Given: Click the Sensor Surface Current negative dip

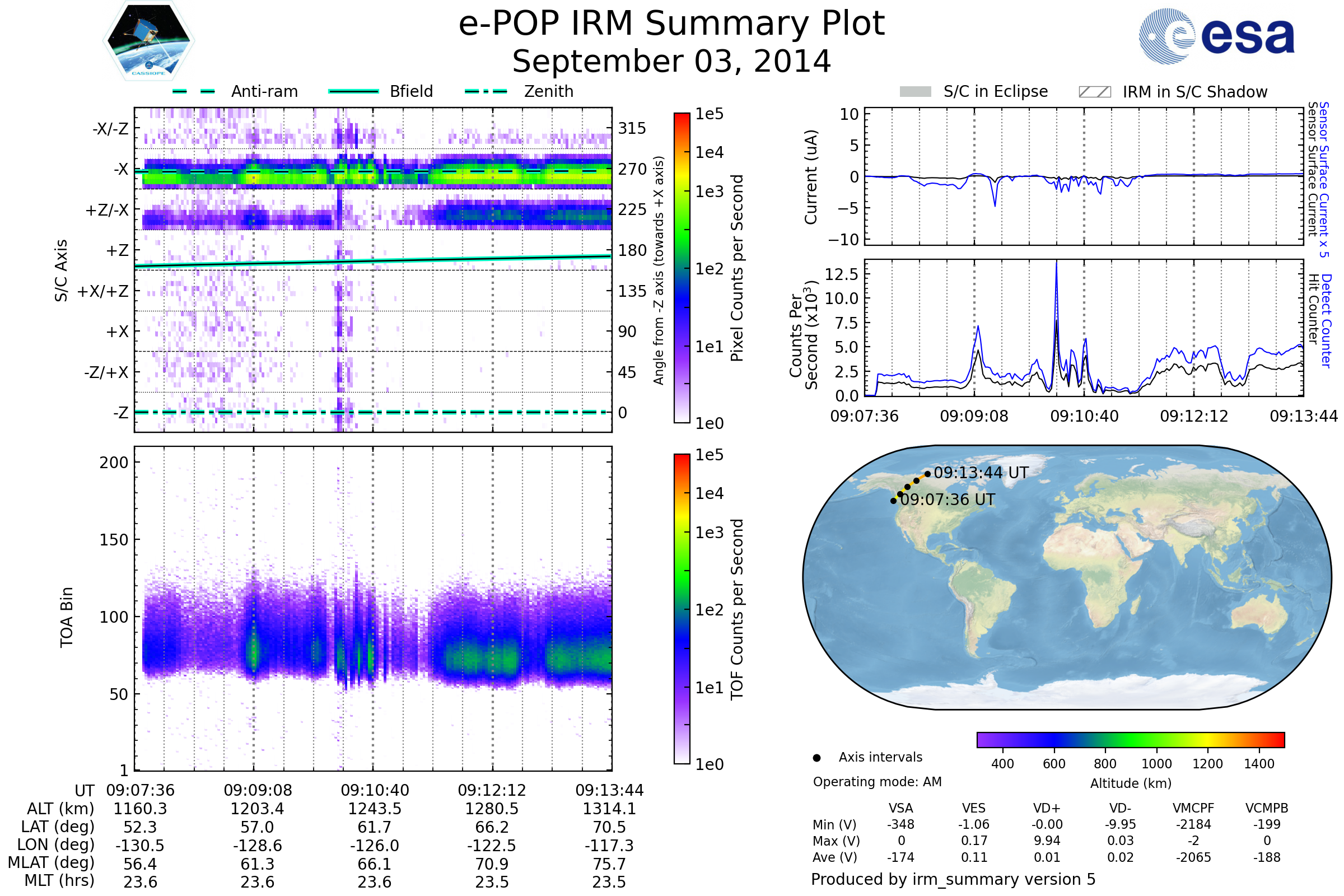Looking at the screenshot, I should (x=995, y=204).
